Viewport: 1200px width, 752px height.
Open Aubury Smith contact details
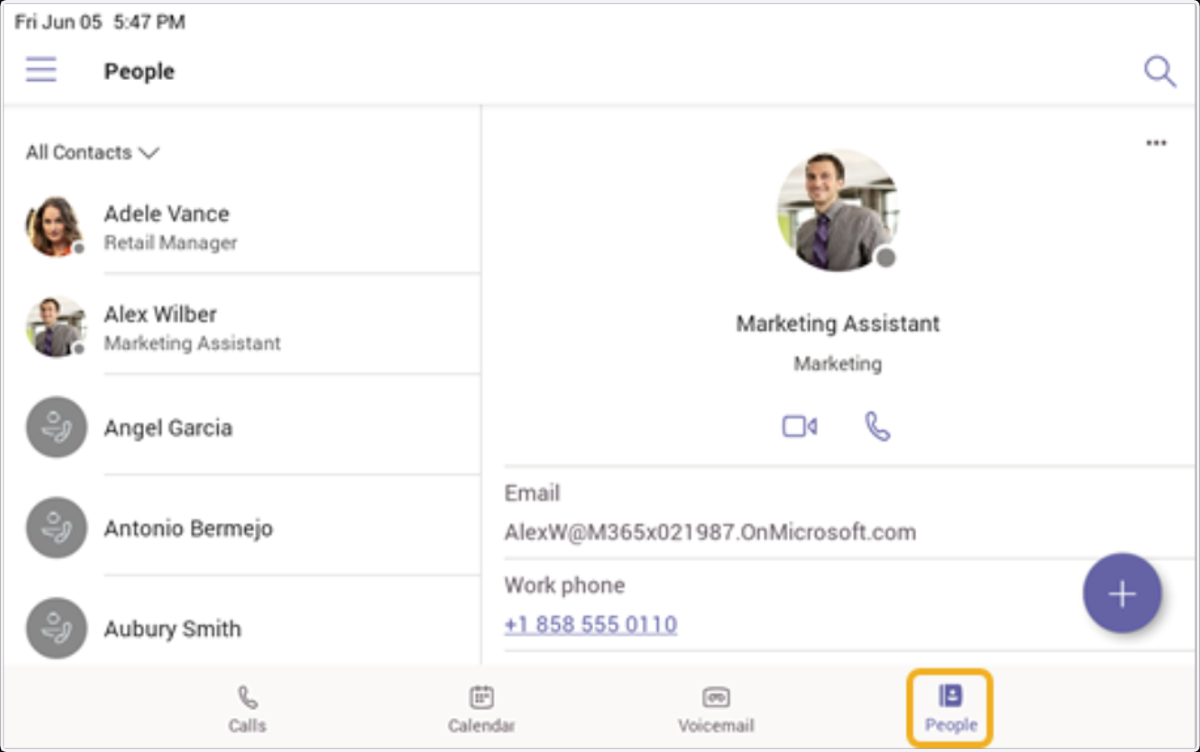coord(241,629)
